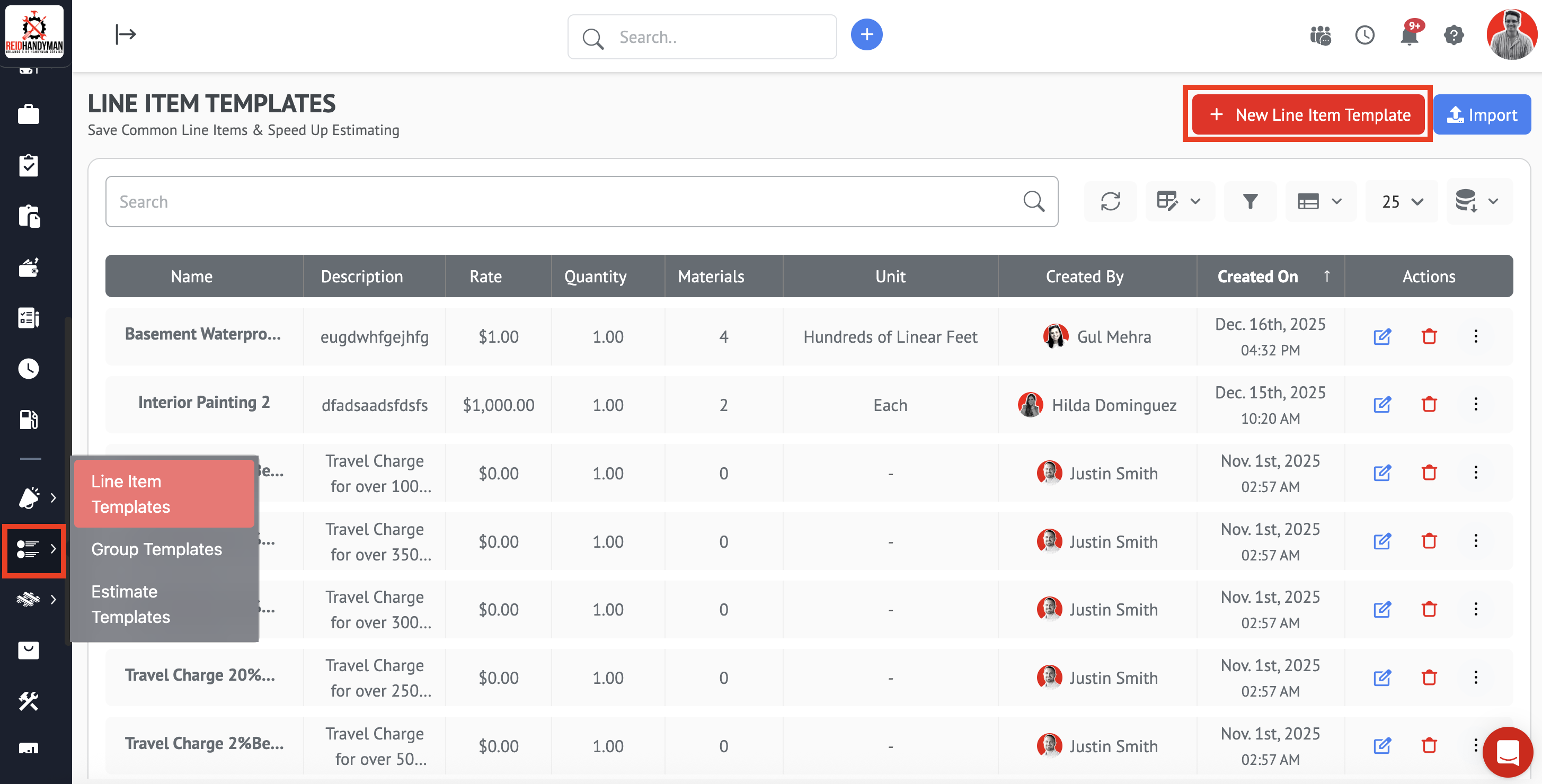The height and width of the screenshot is (784, 1542).
Task: Delete the Basement Waterproofing template row
Action: pos(1429,336)
